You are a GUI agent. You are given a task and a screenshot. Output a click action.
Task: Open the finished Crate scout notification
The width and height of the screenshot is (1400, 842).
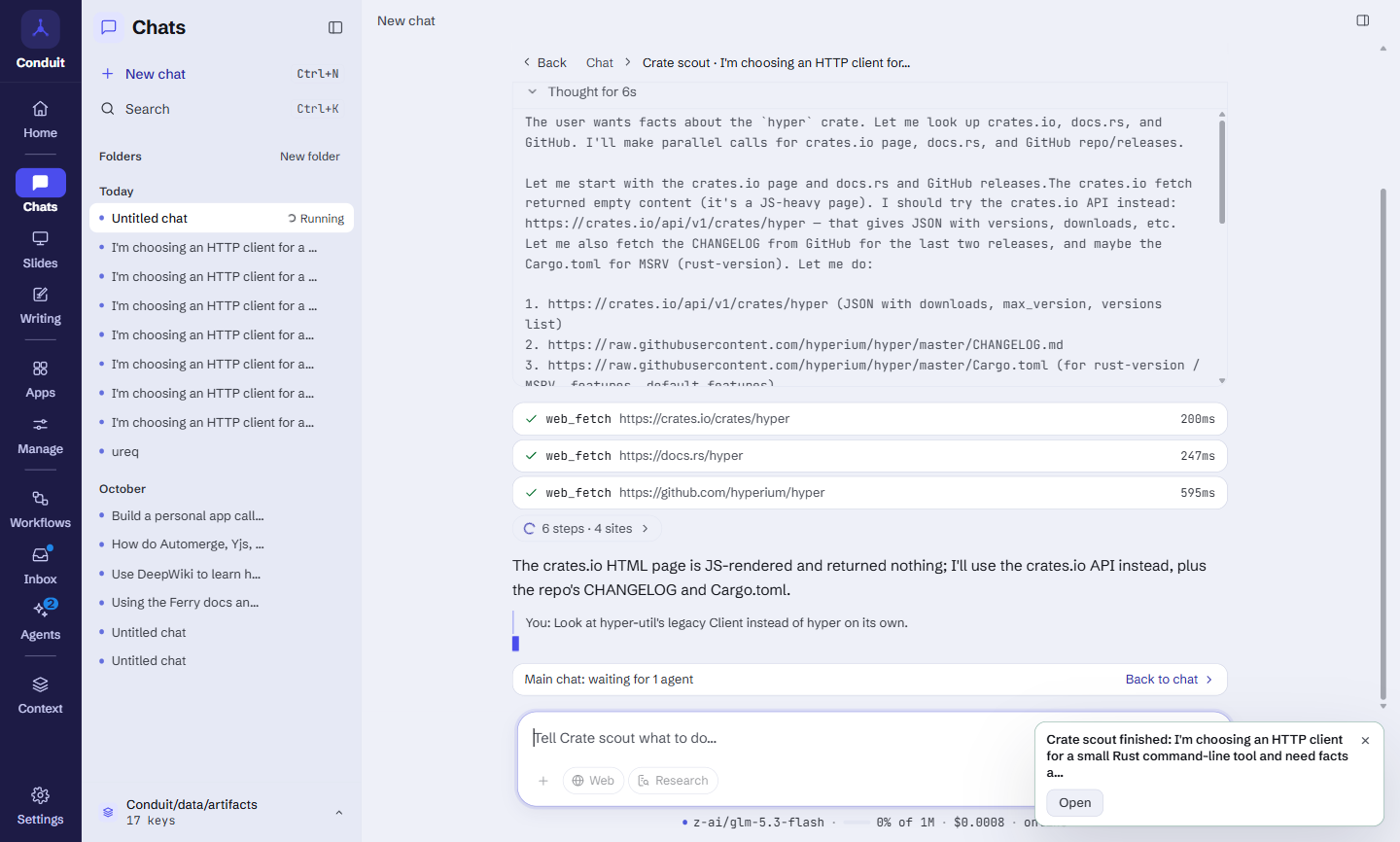point(1074,803)
